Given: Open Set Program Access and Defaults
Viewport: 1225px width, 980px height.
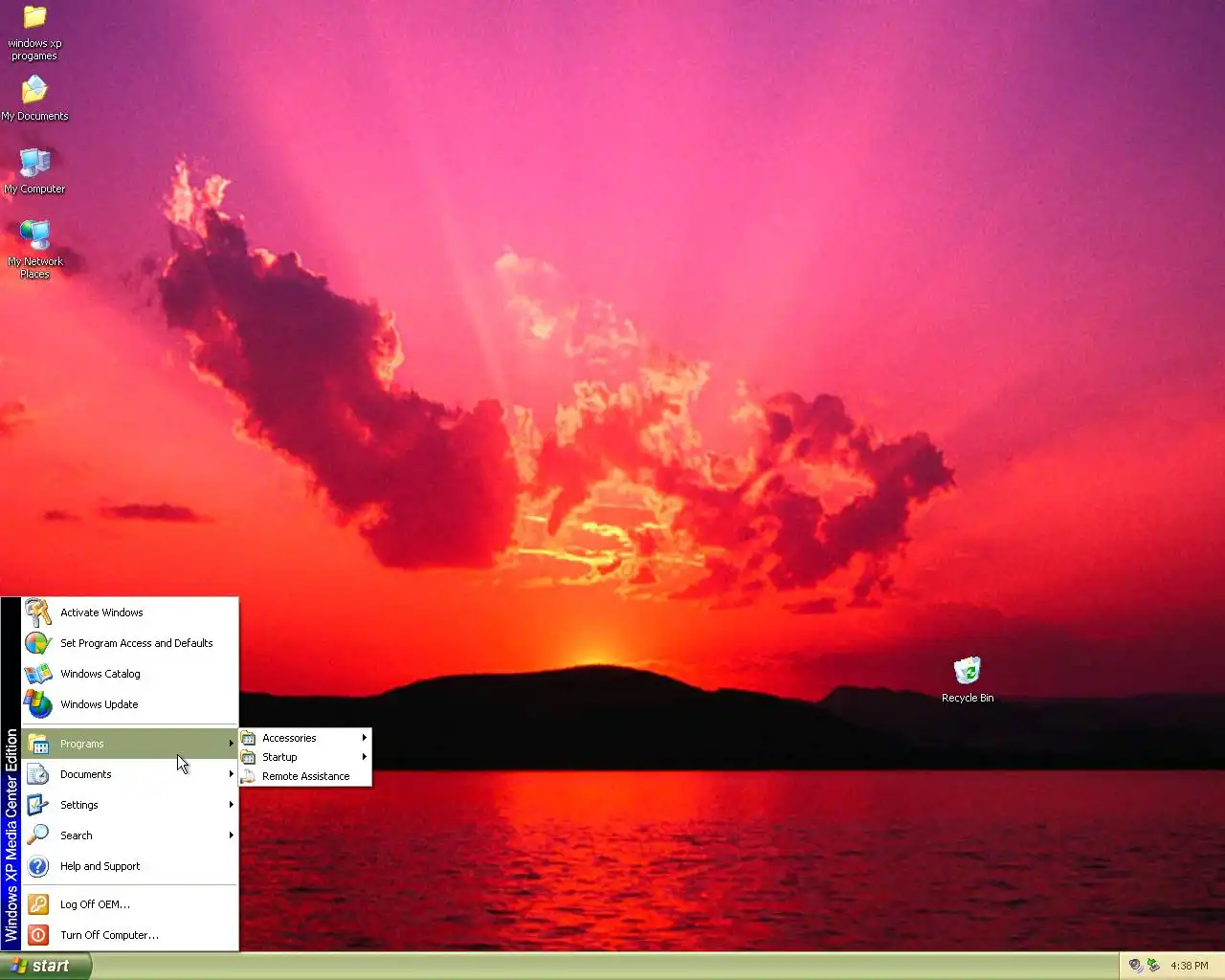Looking at the screenshot, I should pyautogui.click(x=129, y=643).
